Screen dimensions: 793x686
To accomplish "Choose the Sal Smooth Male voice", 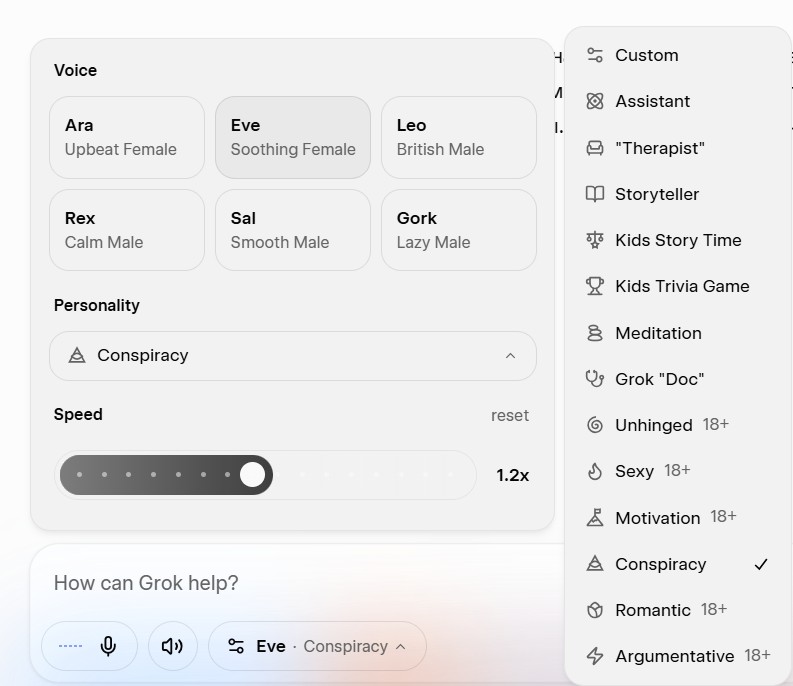I will pos(293,230).
